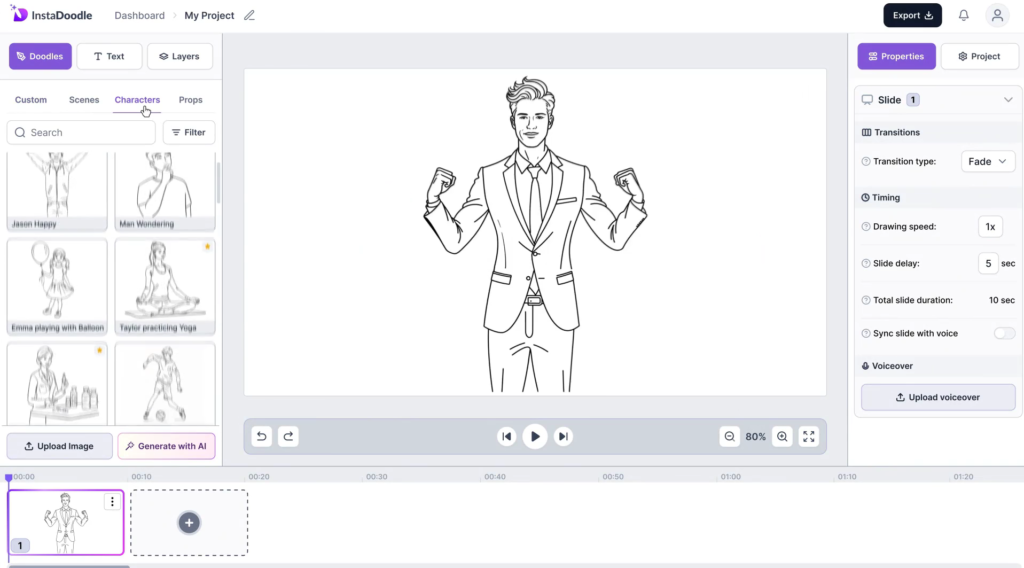Click Upload voiceover button
Viewport: 1024px width, 568px height.
coord(938,397)
